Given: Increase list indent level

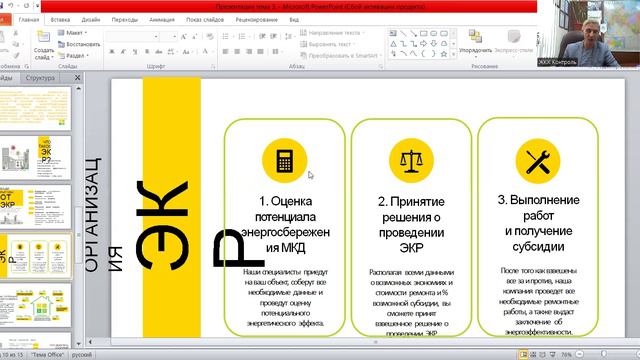Looking at the screenshot, I should coord(273,37).
